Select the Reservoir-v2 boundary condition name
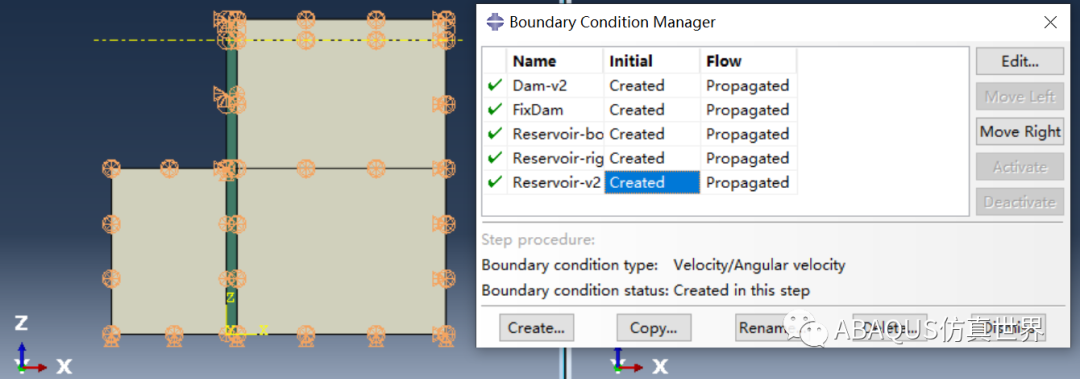The width and height of the screenshot is (1080, 379). tap(555, 183)
